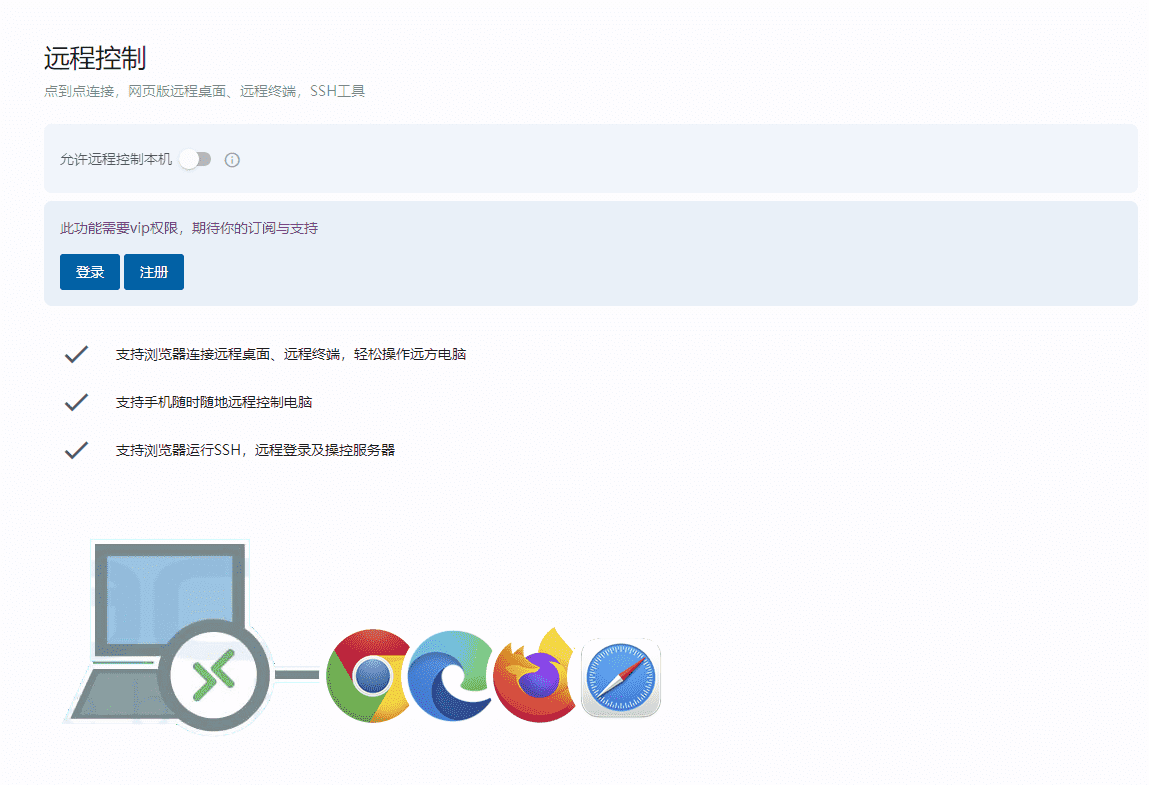Click the remote desktop laptop illustration
Viewport: 1149px width, 785px height.
click(169, 635)
